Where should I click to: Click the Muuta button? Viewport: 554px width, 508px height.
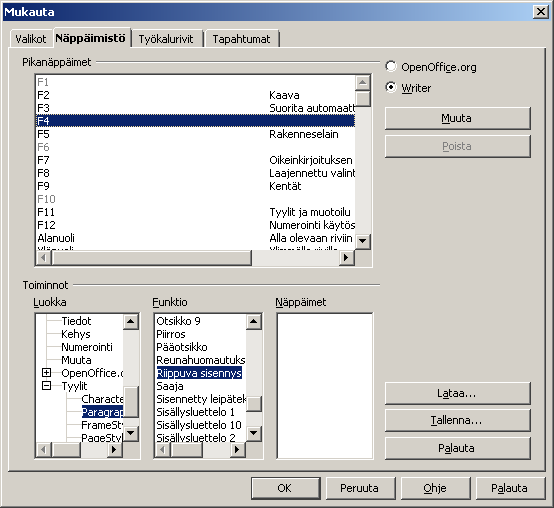458,118
